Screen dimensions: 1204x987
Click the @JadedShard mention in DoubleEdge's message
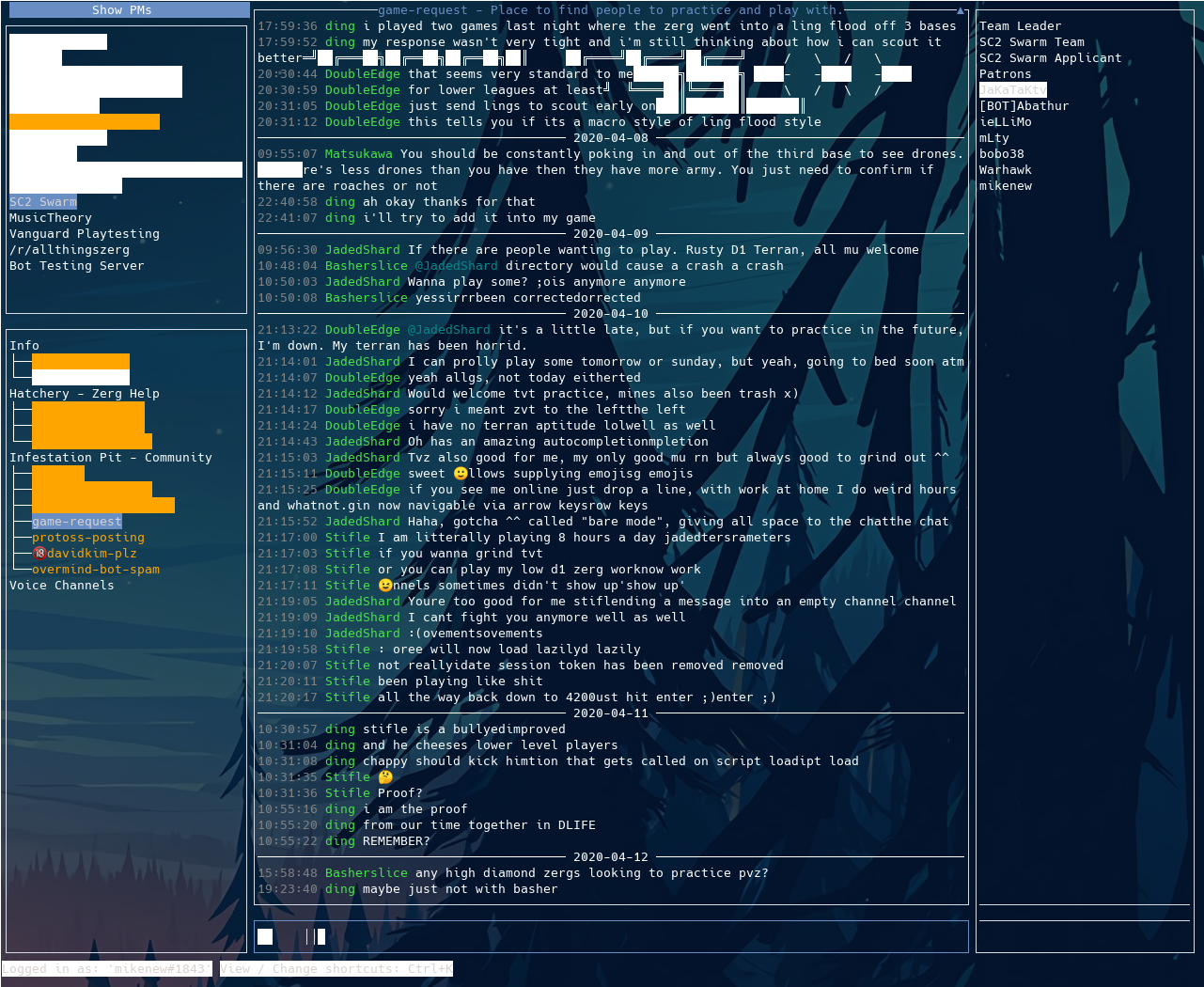click(x=450, y=329)
